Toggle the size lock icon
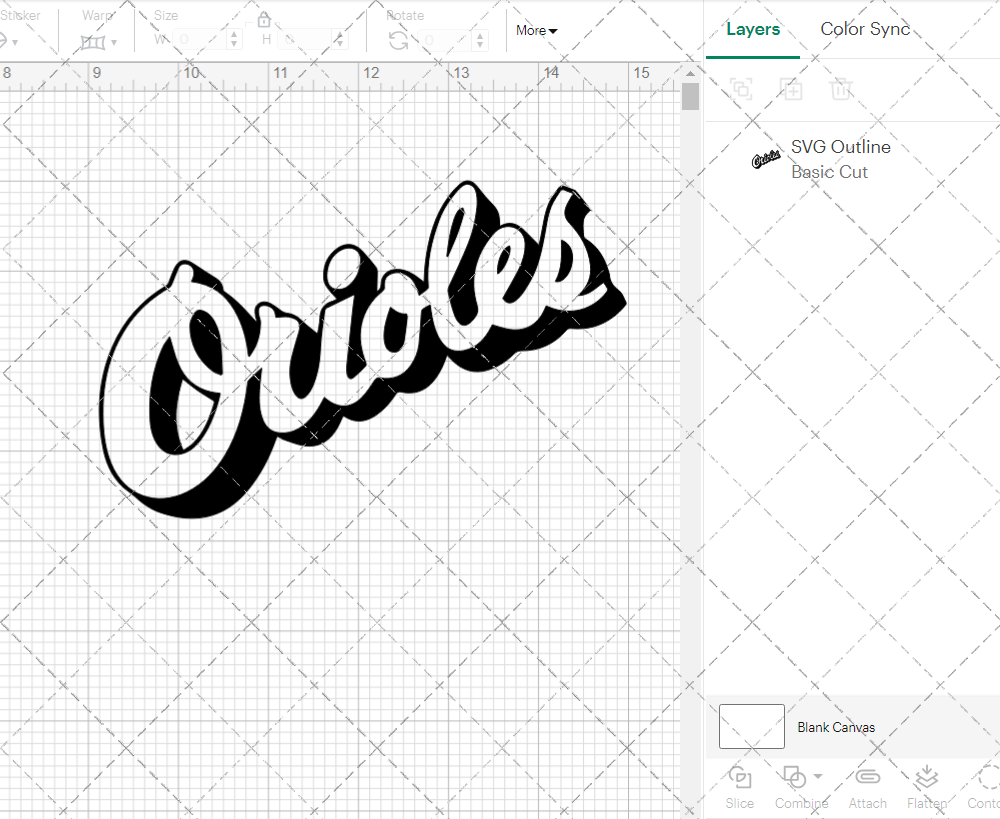This screenshot has height=819, width=1000. coord(263,18)
